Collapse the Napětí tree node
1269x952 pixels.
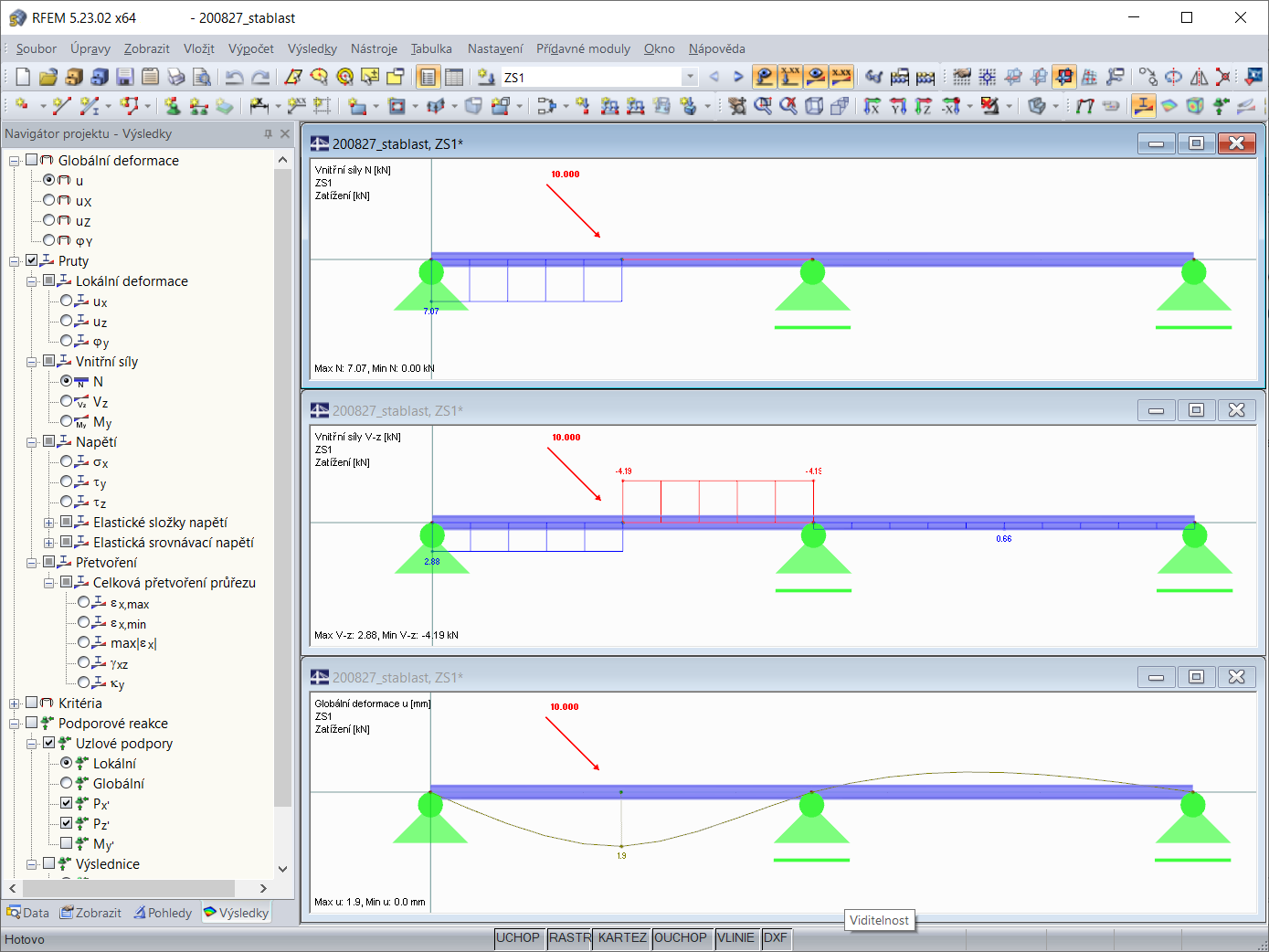coord(32,442)
